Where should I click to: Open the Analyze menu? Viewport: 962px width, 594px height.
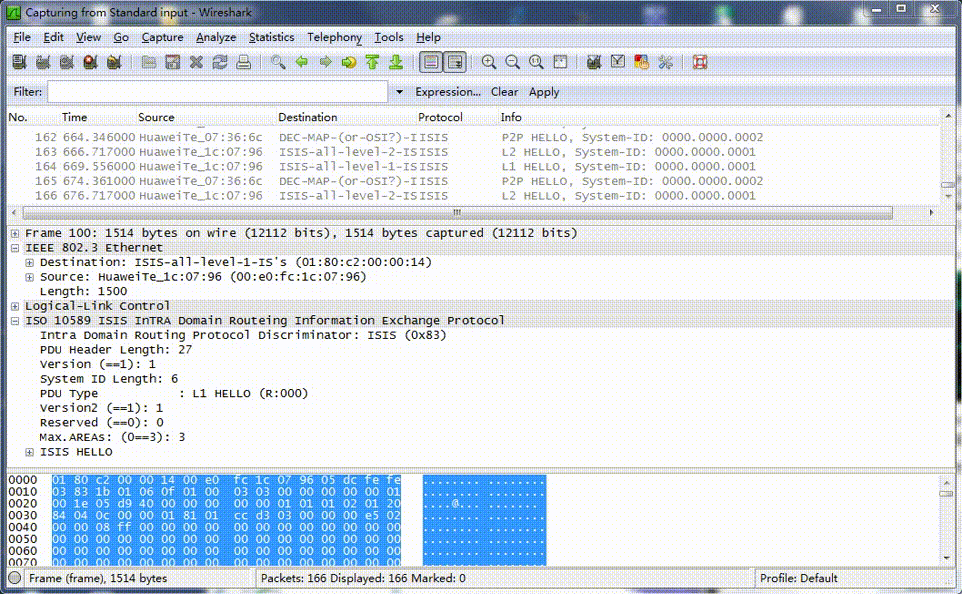216,37
